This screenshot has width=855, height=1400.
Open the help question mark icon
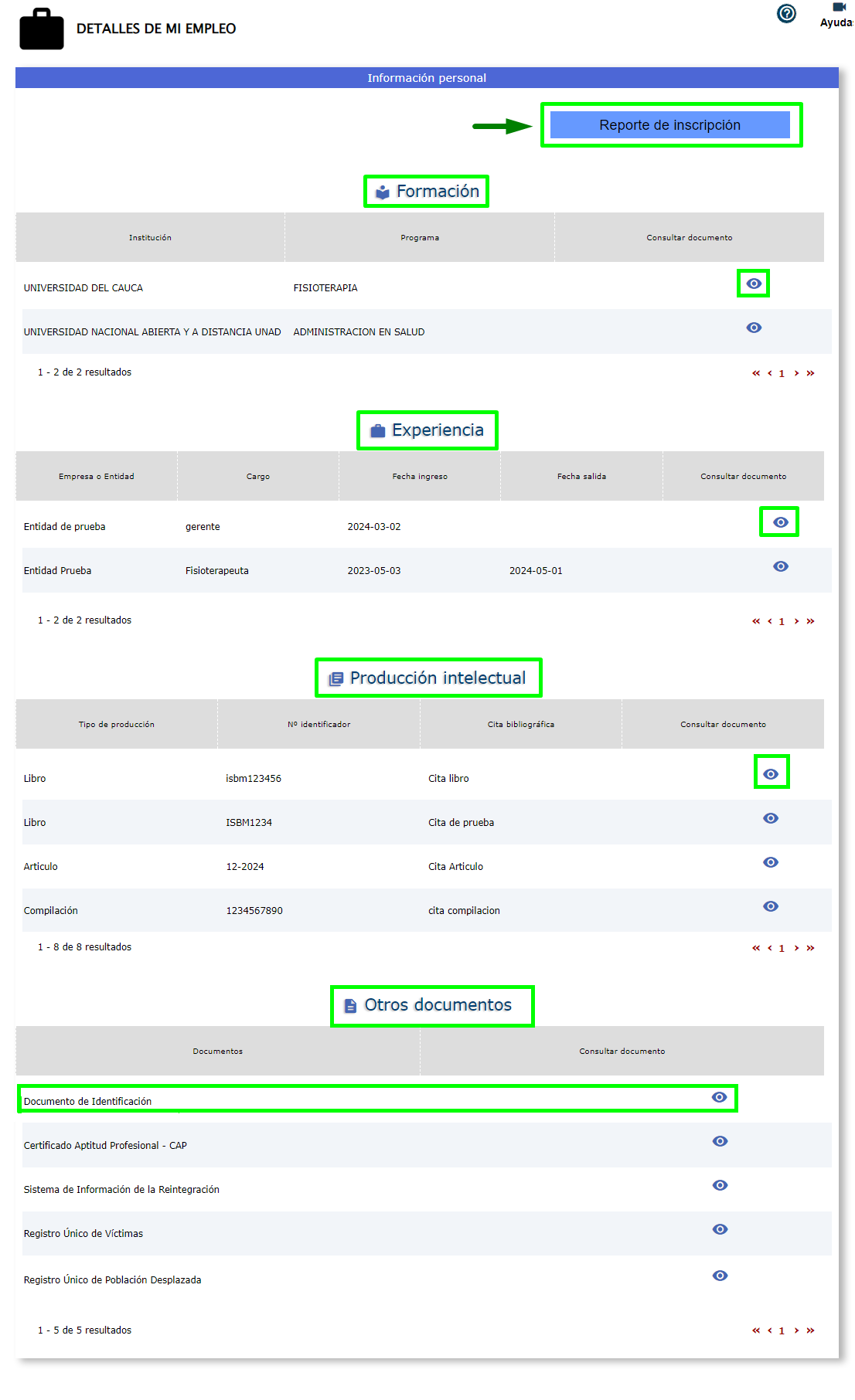786,14
